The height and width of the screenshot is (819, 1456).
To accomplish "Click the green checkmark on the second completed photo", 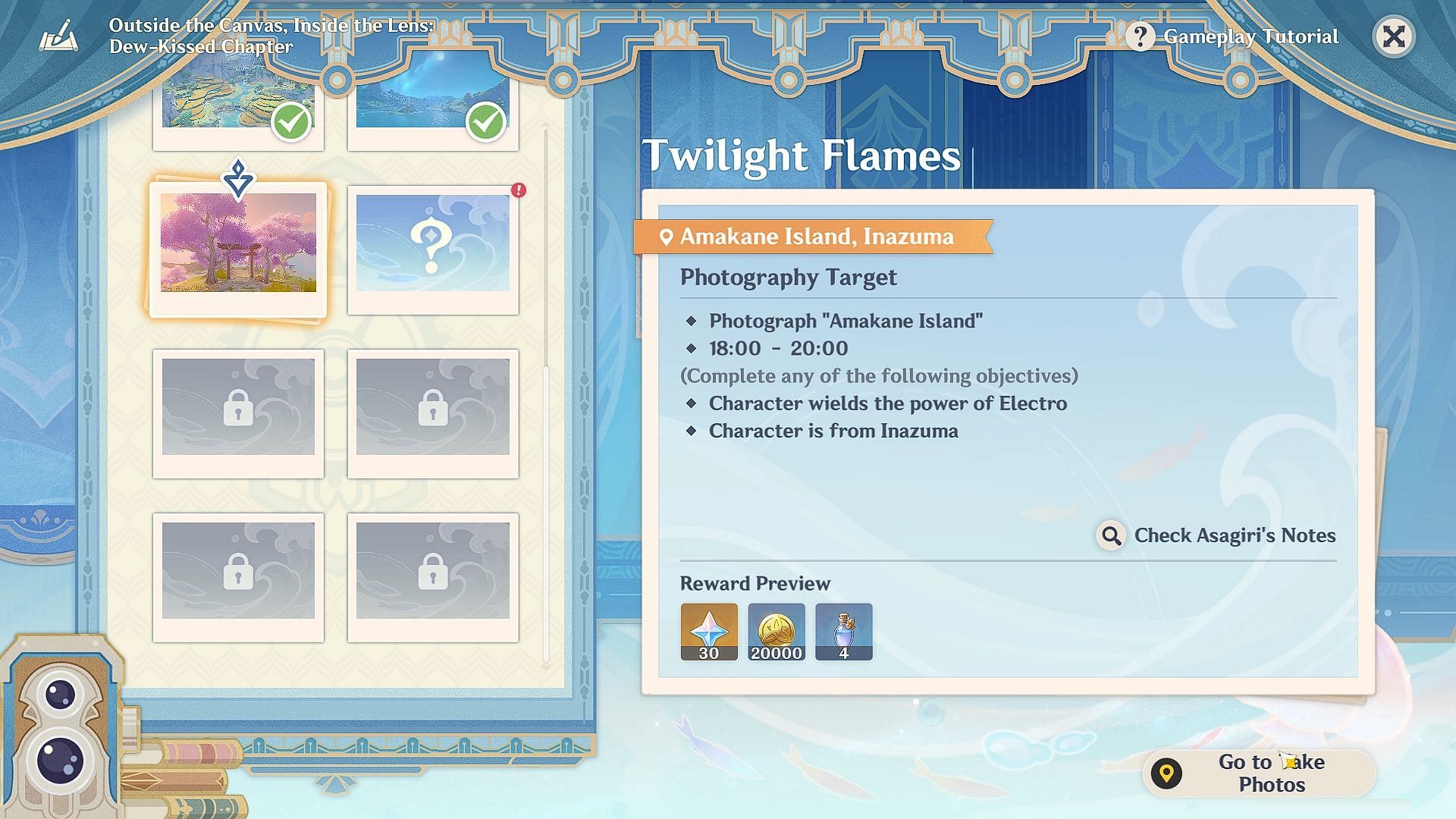I will click(x=486, y=121).
